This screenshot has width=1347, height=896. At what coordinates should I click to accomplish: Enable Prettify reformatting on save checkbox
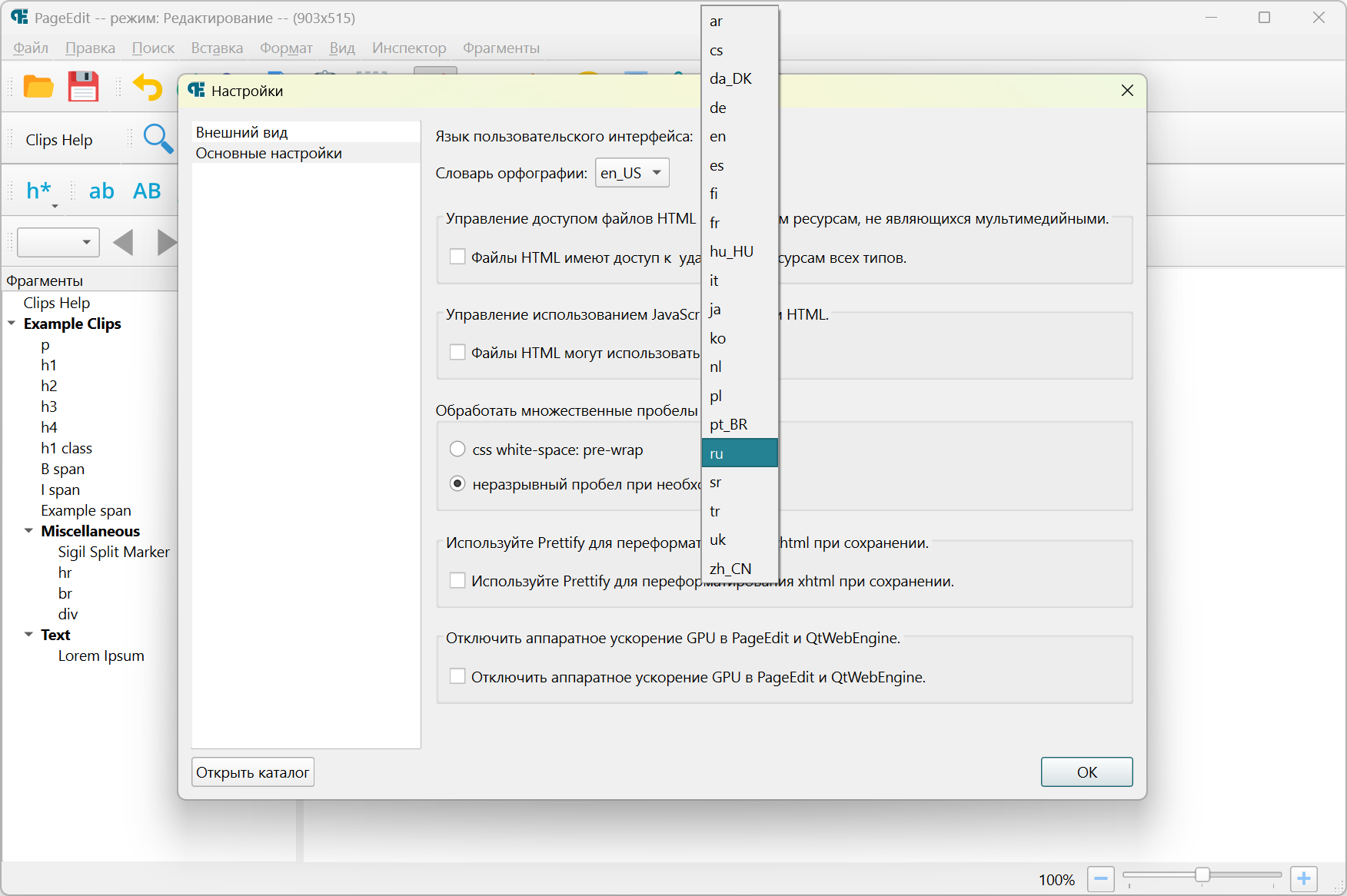click(457, 580)
